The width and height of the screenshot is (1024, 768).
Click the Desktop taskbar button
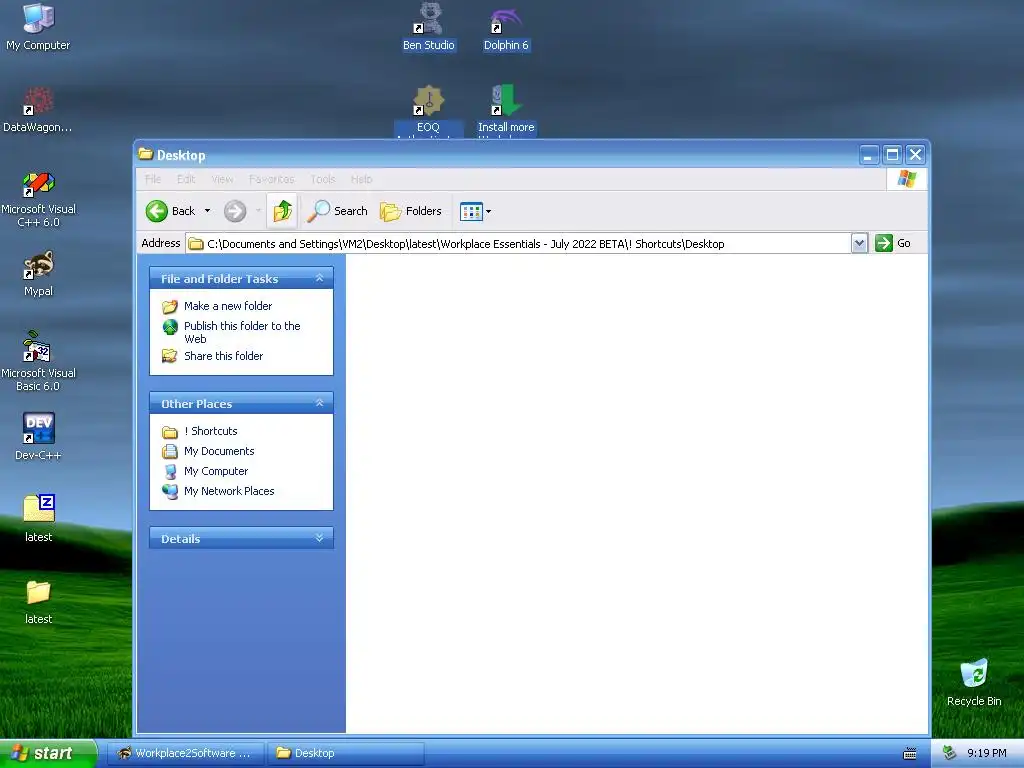pos(346,753)
